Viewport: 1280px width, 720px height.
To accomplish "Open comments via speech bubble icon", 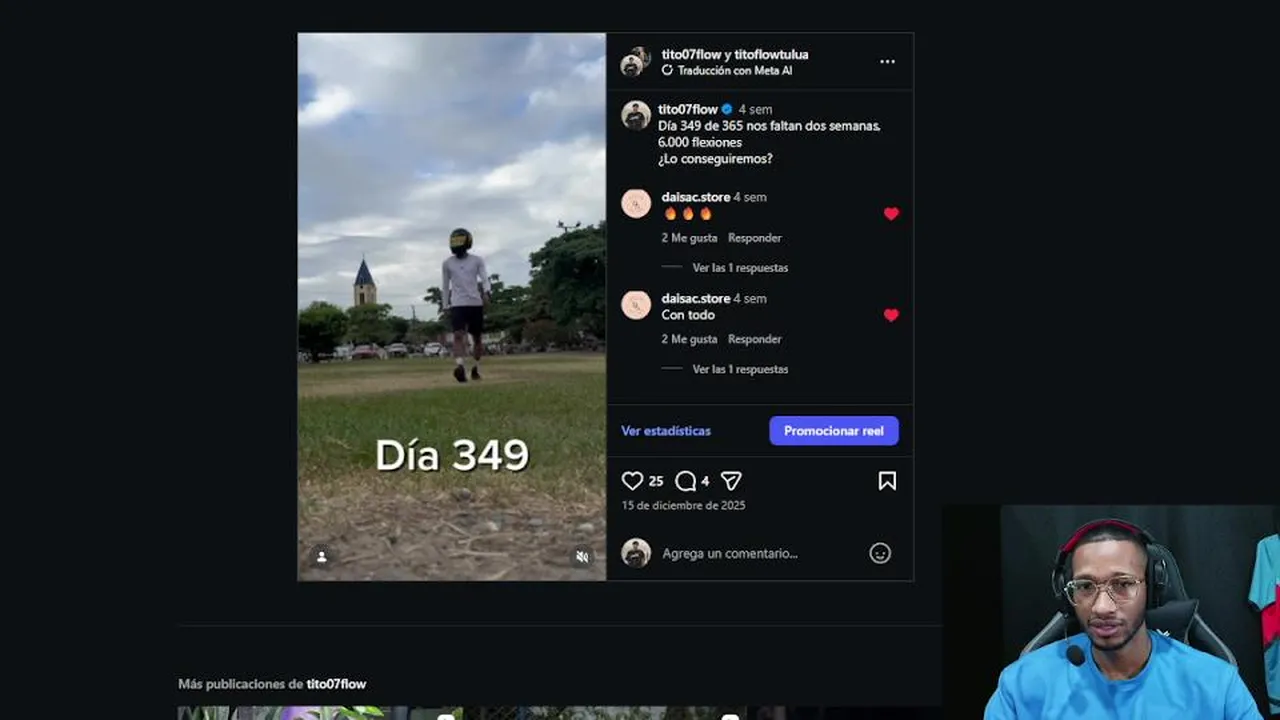I will tap(685, 481).
